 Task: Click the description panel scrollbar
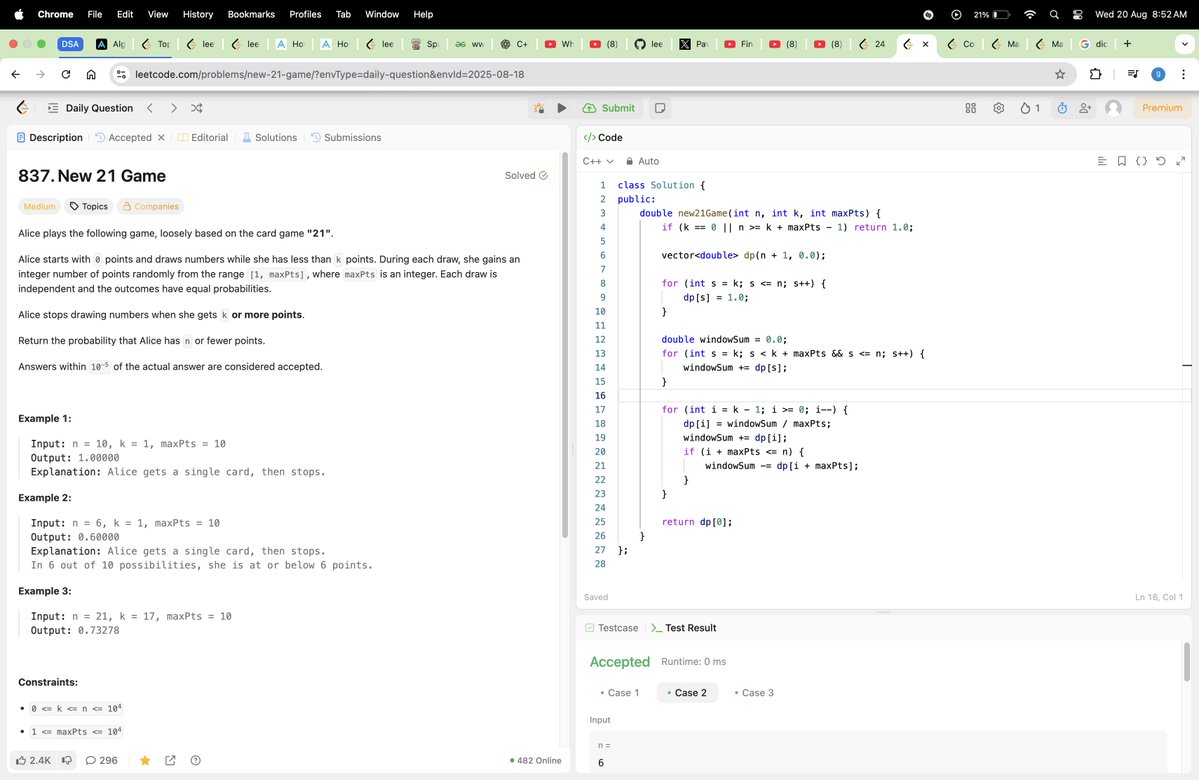(565, 344)
